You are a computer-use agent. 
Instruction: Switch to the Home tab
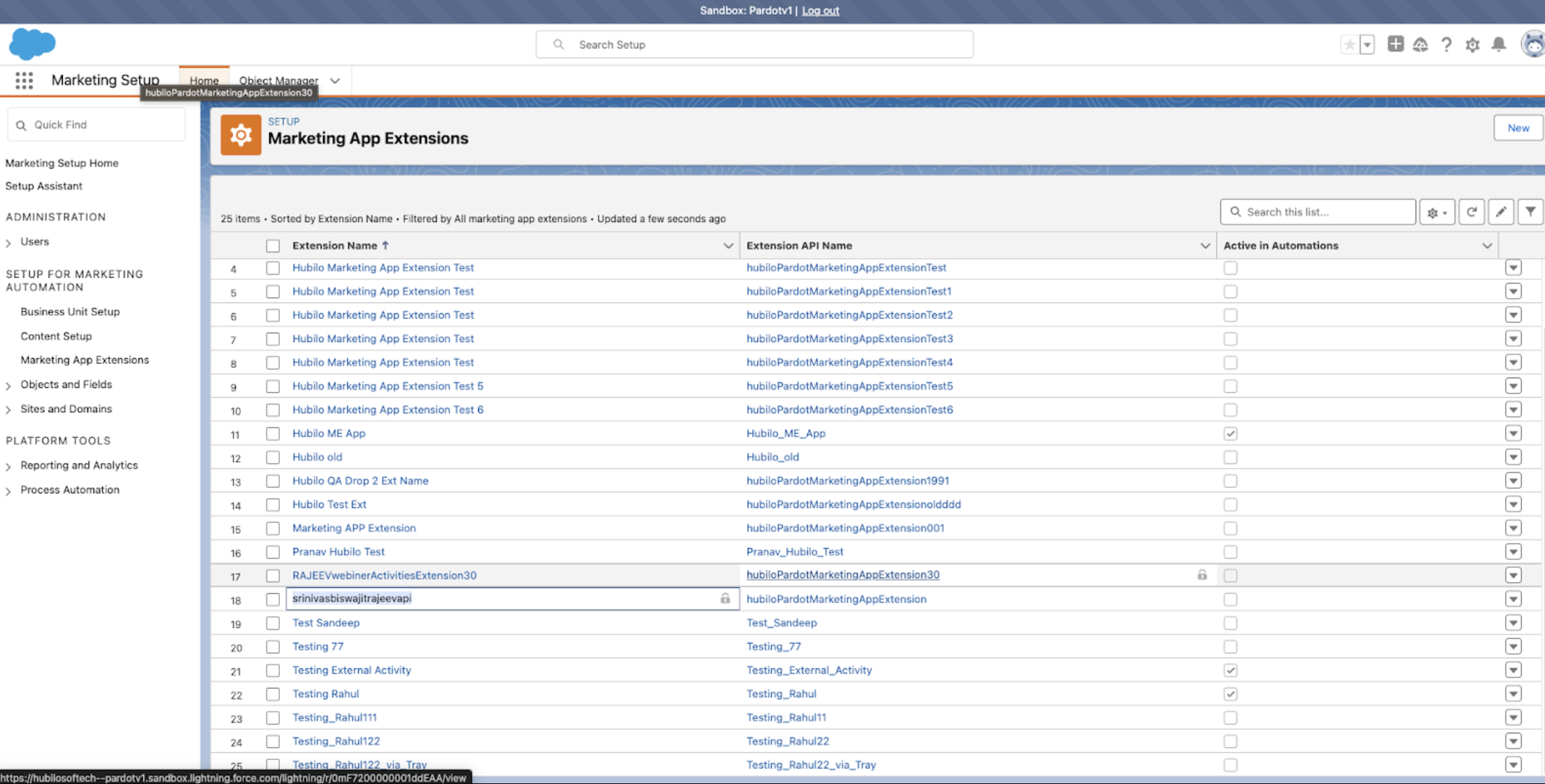click(204, 80)
